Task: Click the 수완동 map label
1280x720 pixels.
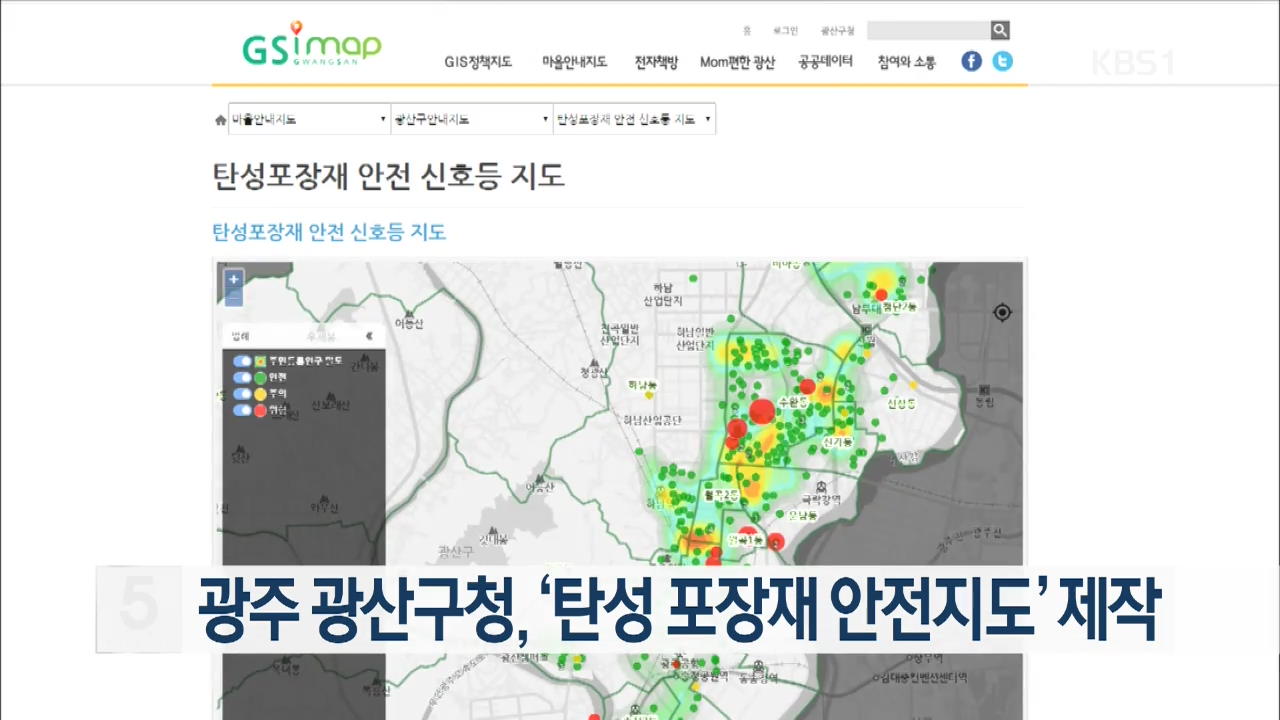Action: [x=791, y=401]
